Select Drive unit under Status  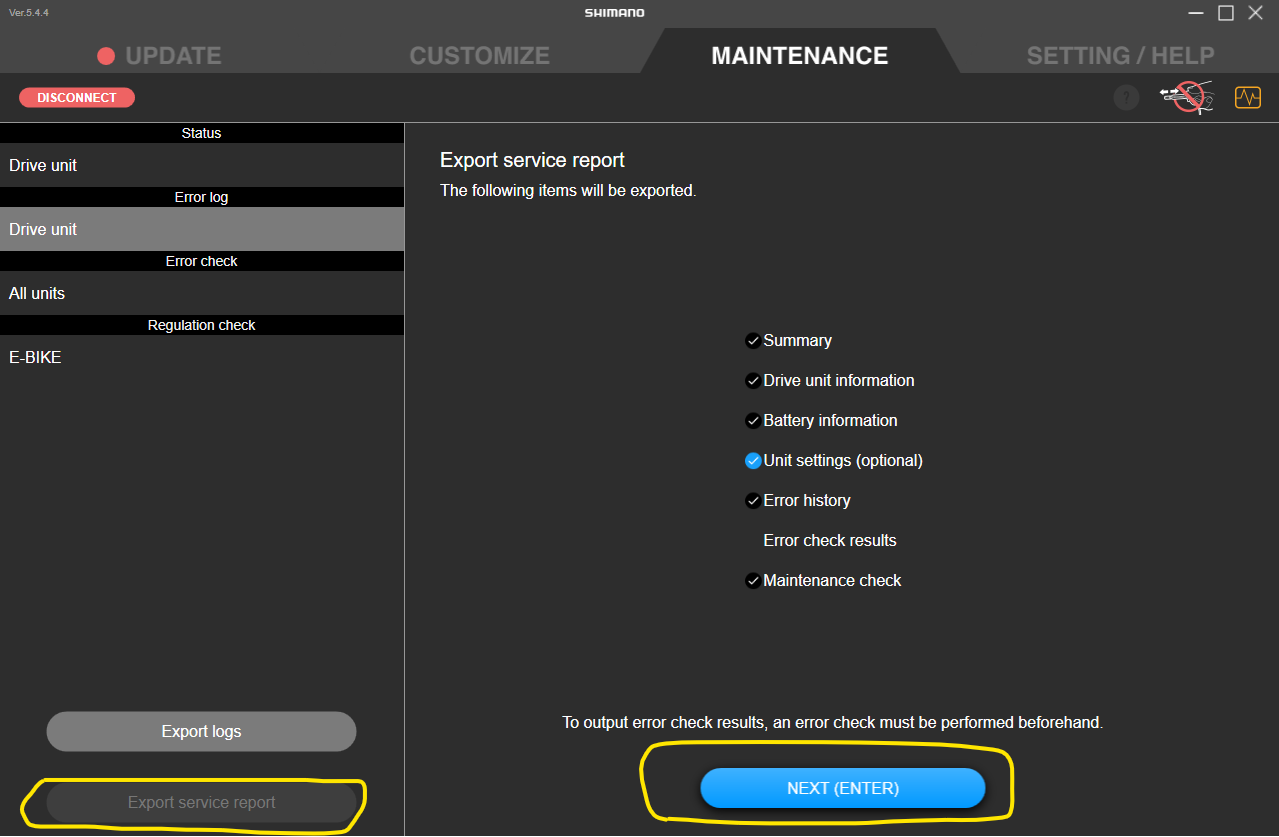pyautogui.click(x=202, y=165)
